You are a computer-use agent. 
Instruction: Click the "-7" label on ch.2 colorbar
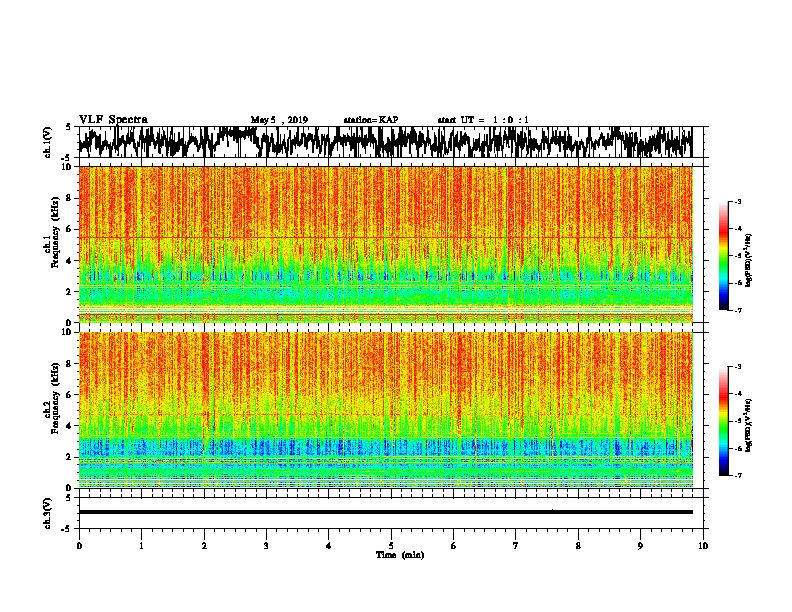[x=737, y=476]
